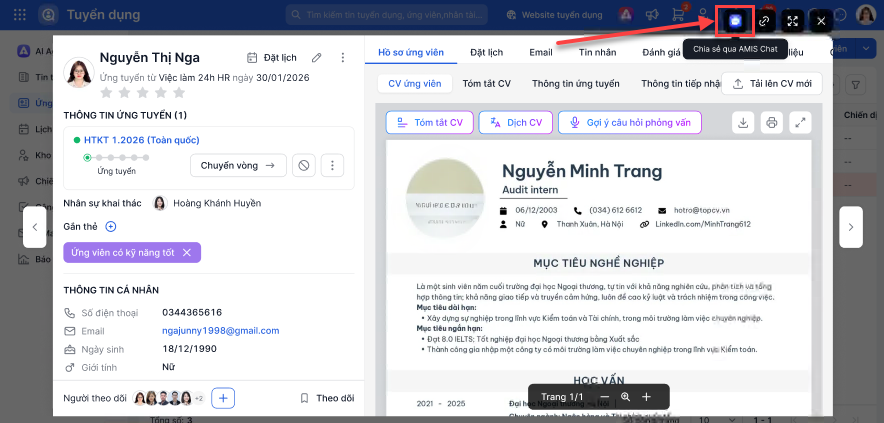Click the Website tuyển dụng link
884x423 pixels.
[x=555, y=15]
